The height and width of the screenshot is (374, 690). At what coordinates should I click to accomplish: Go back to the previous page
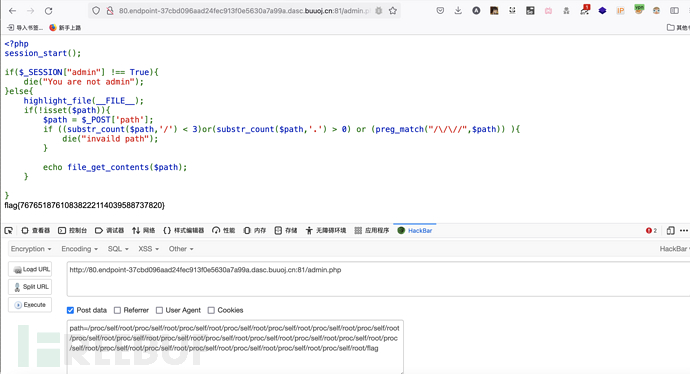point(12,11)
